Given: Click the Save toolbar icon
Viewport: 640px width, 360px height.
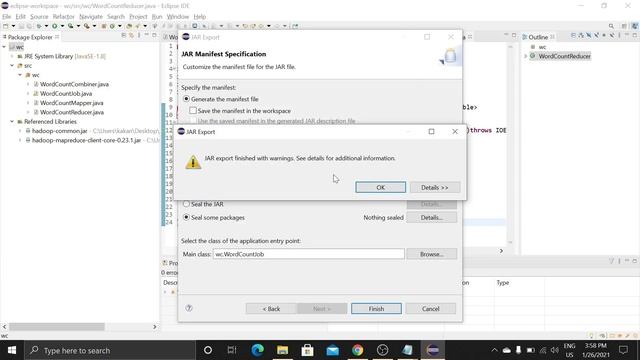Looking at the screenshot, I should (21, 26).
